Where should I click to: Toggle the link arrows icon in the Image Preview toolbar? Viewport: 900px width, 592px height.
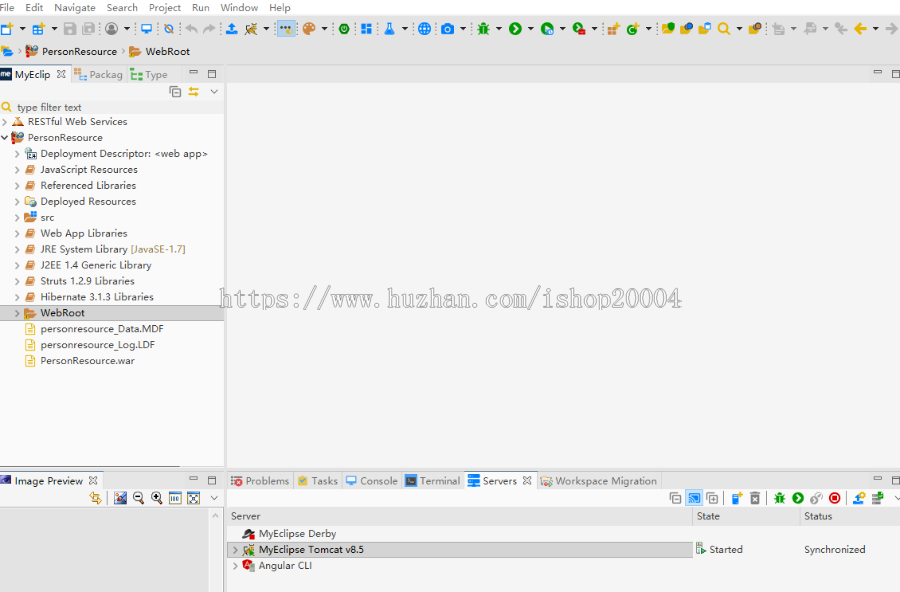point(96,498)
